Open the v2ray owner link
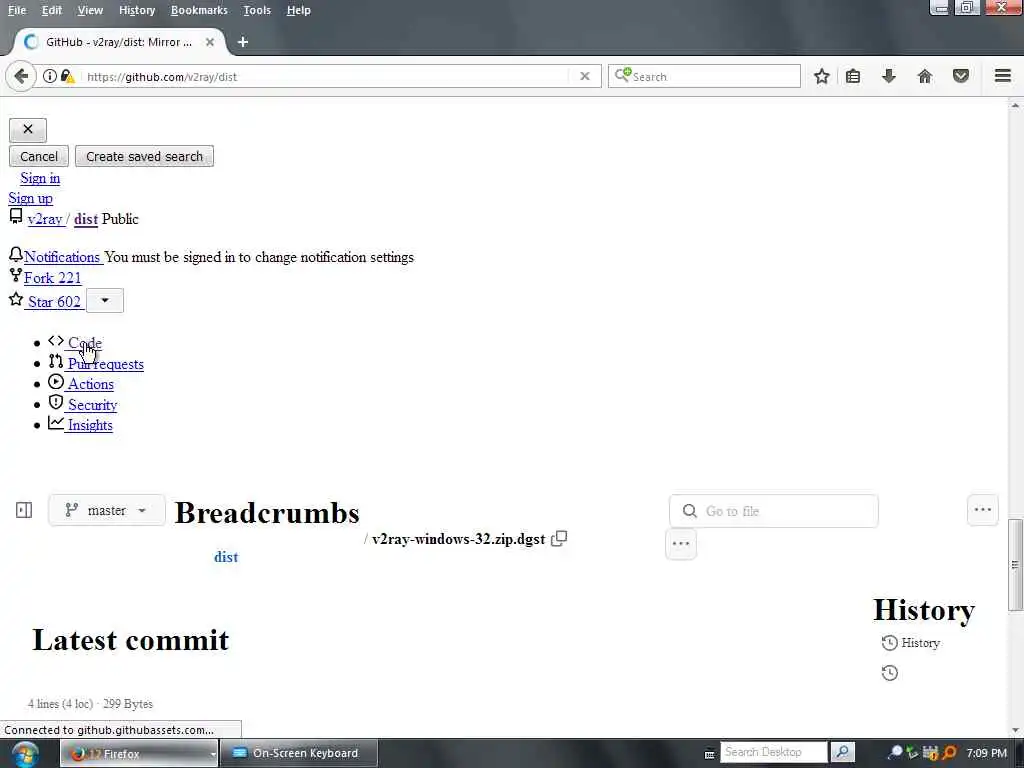 pyautogui.click(x=45, y=219)
